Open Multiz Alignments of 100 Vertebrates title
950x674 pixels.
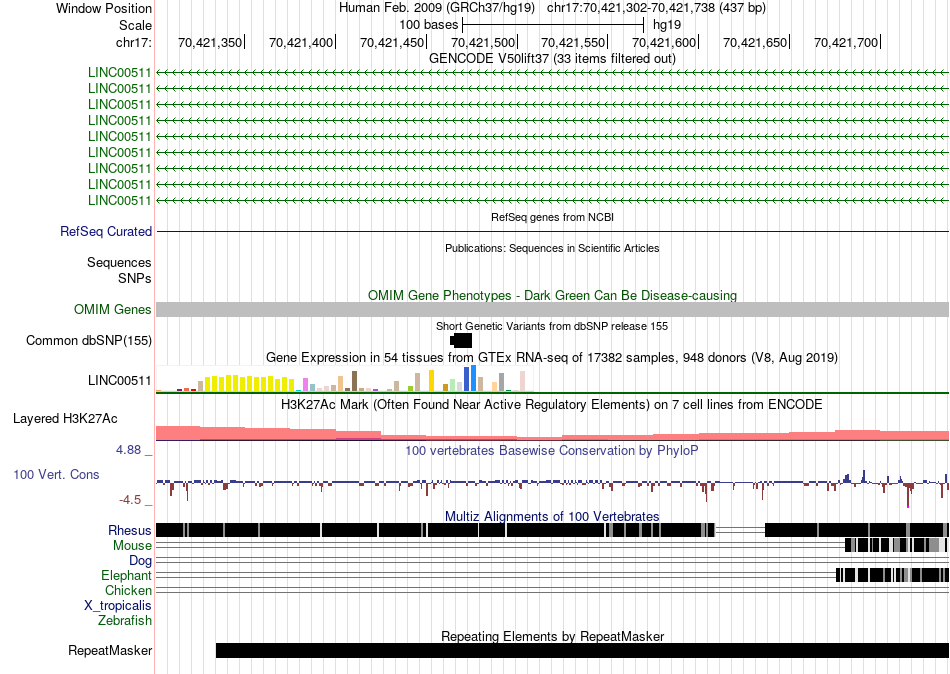(552, 516)
